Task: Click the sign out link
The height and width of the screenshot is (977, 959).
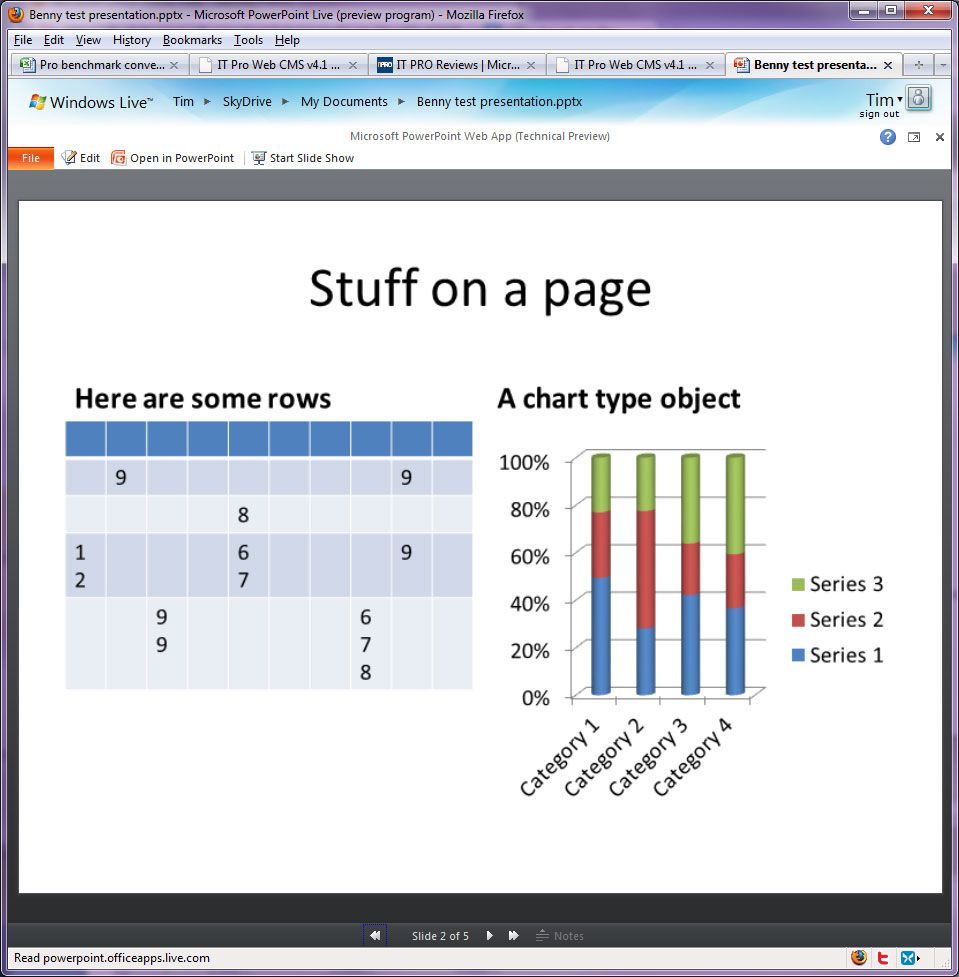Action: pyautogui.click(x=881, y=114)
